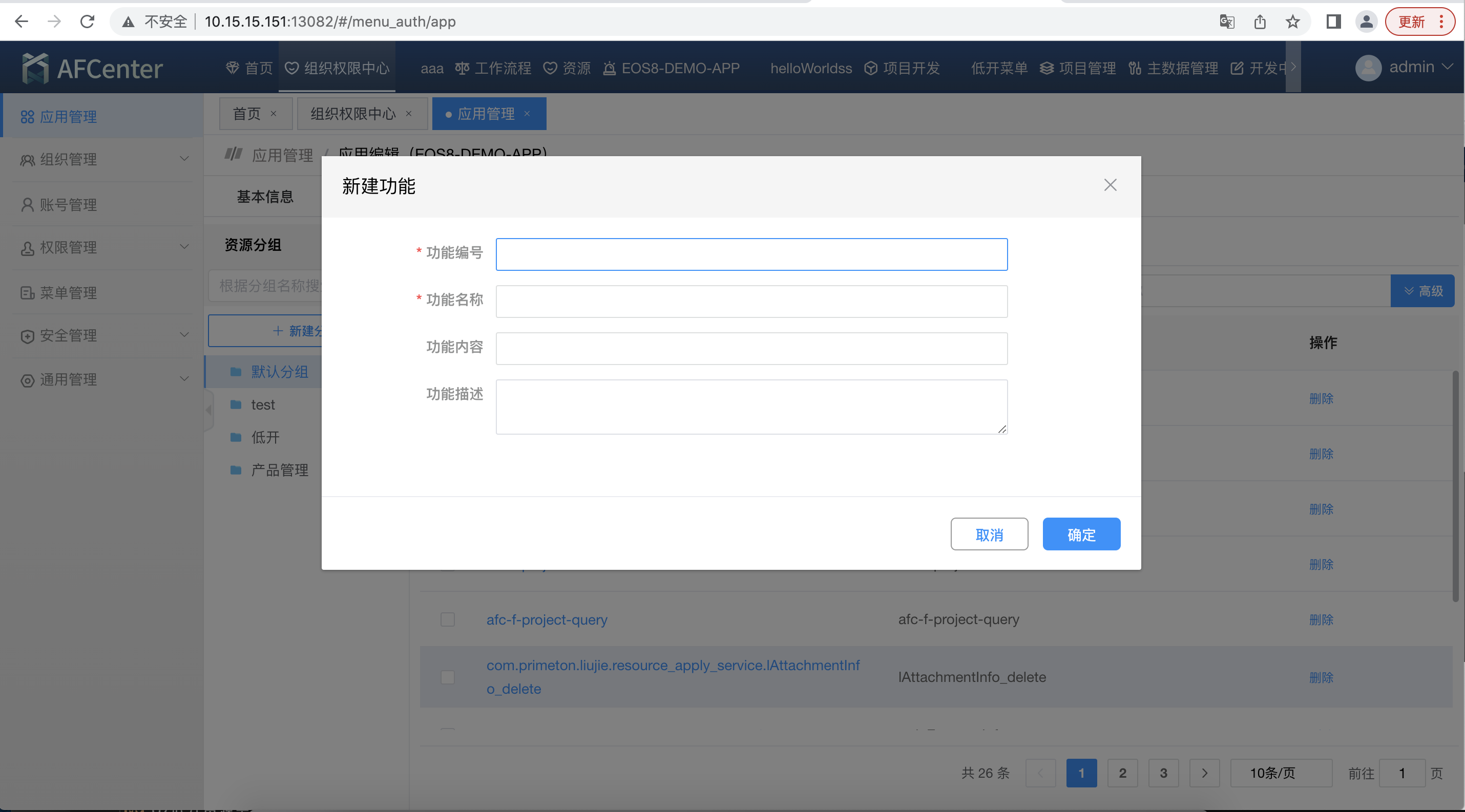Click the 功能名称 input field
This screenshot has height=812, width=1465.
tap(751, 301)
